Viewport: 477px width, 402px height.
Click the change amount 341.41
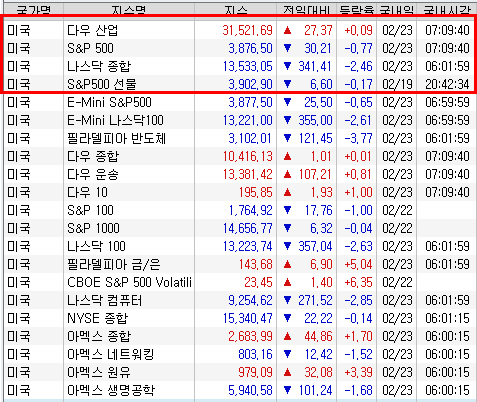[315, 66]
